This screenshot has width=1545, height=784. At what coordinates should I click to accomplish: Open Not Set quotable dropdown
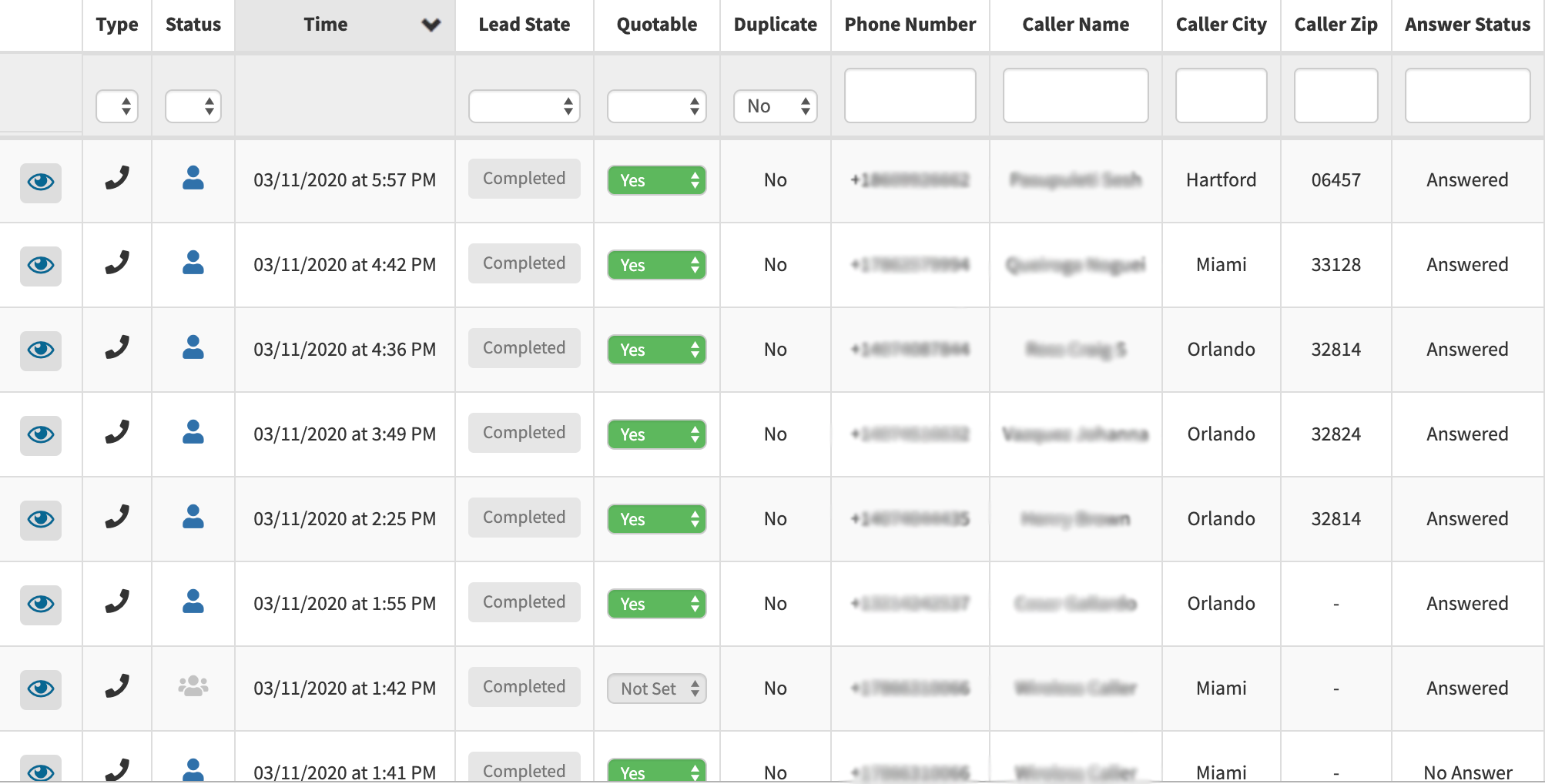tap(656, 689)
